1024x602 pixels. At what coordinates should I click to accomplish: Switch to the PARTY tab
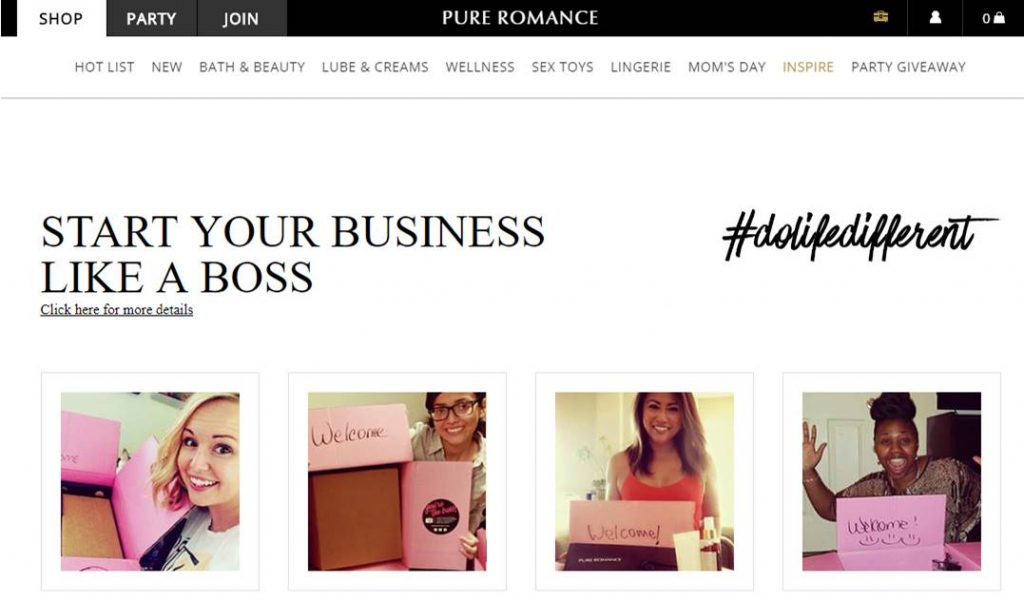[151, 18]
